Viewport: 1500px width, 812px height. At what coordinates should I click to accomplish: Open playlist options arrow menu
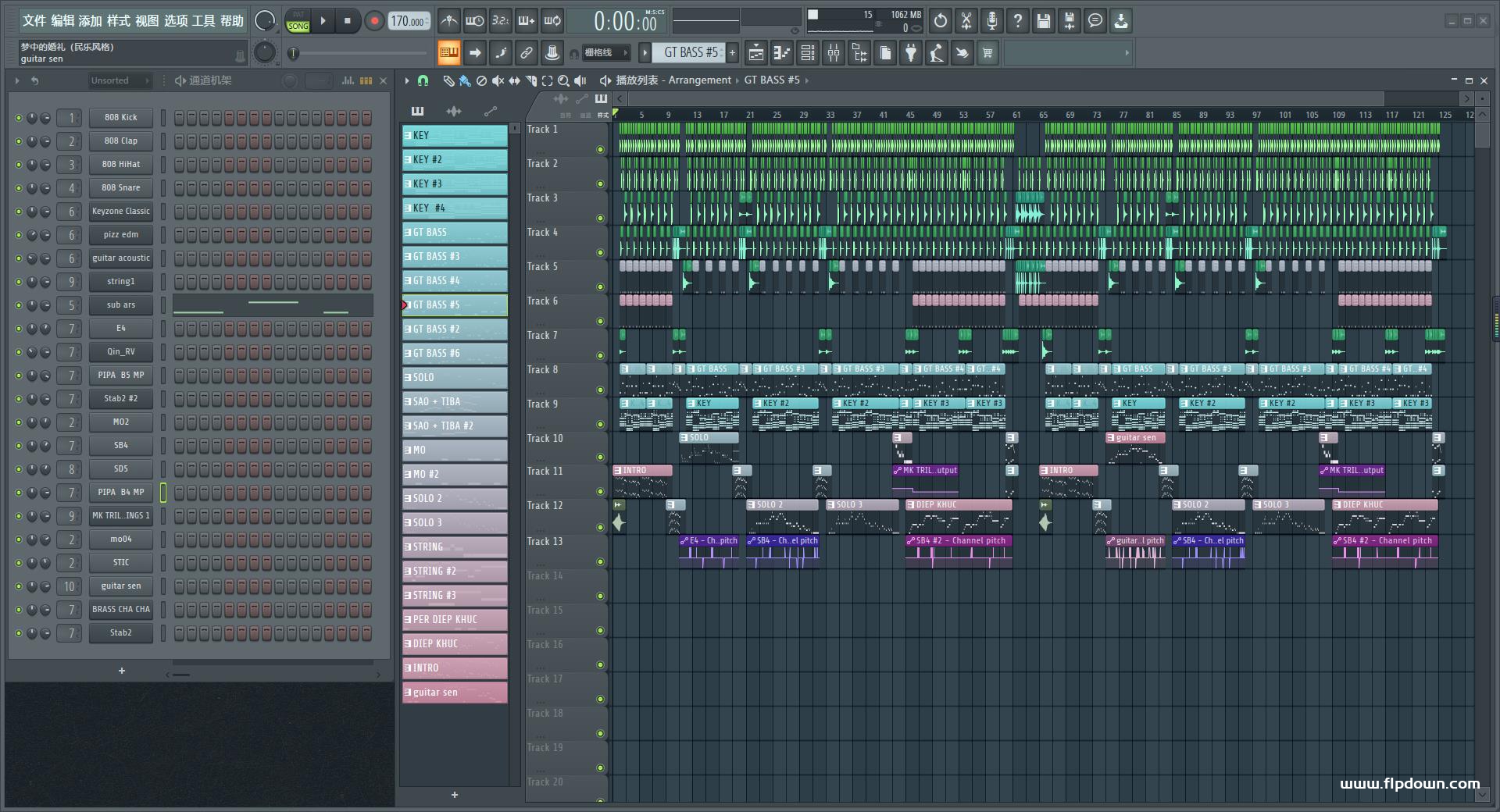click(407, 80)
